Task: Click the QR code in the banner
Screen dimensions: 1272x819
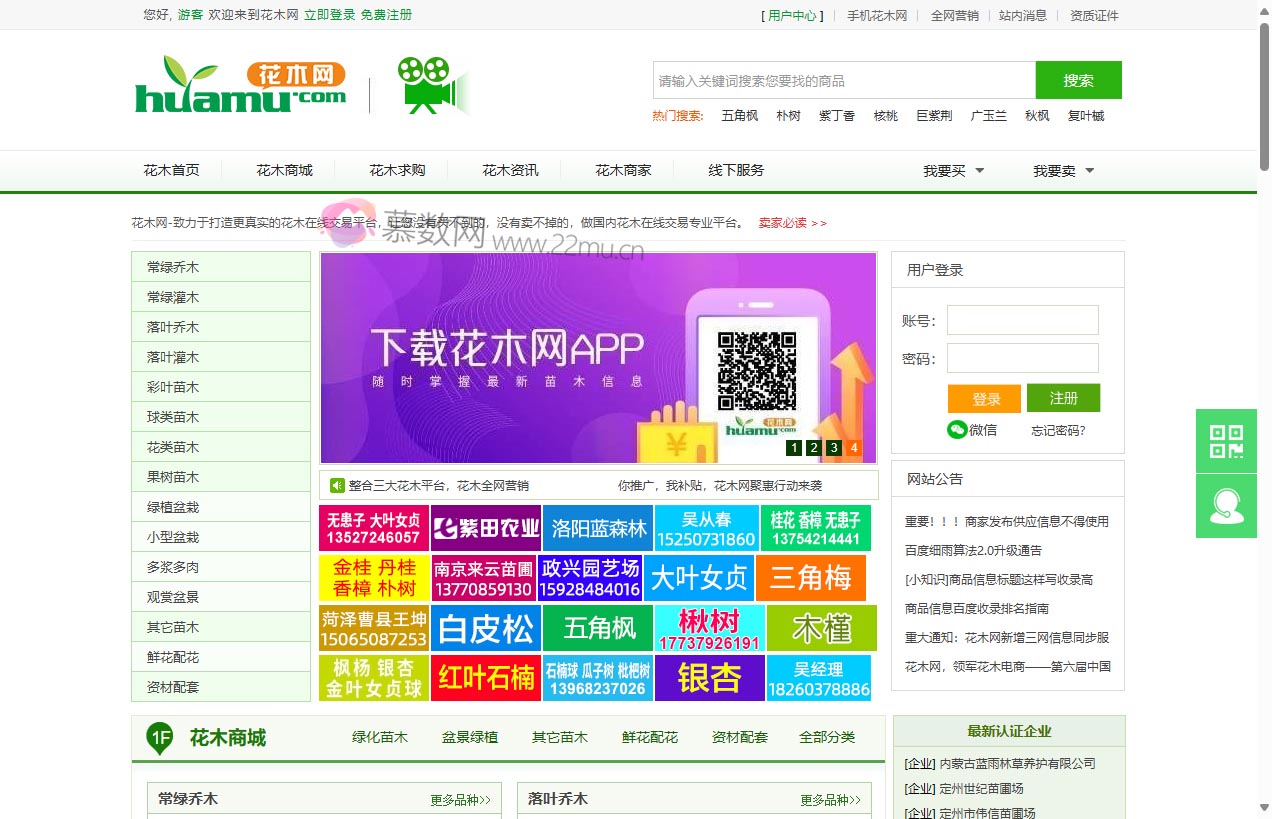Action: (x=757, y=370)
